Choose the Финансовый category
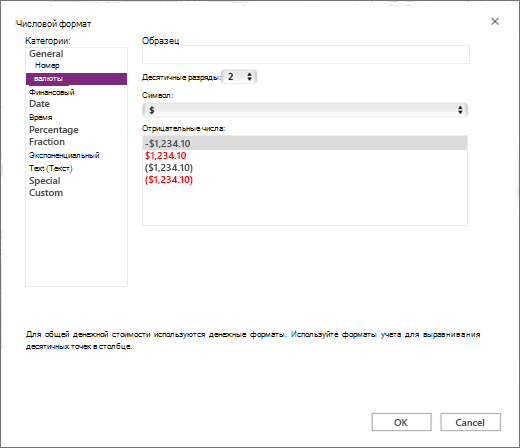The height and width of the screenshot is (448, 520). [x=52, y=92]
